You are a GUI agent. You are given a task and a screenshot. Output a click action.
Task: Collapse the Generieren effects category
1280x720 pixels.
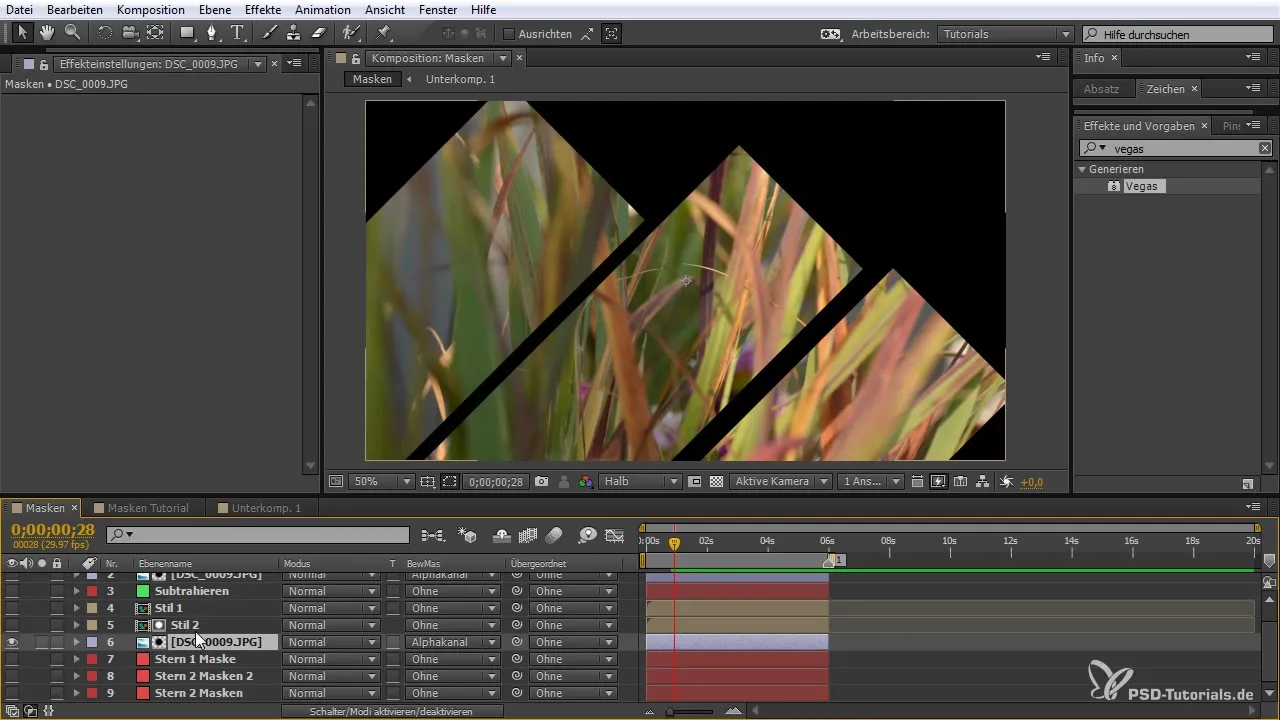coord(1082,170)
